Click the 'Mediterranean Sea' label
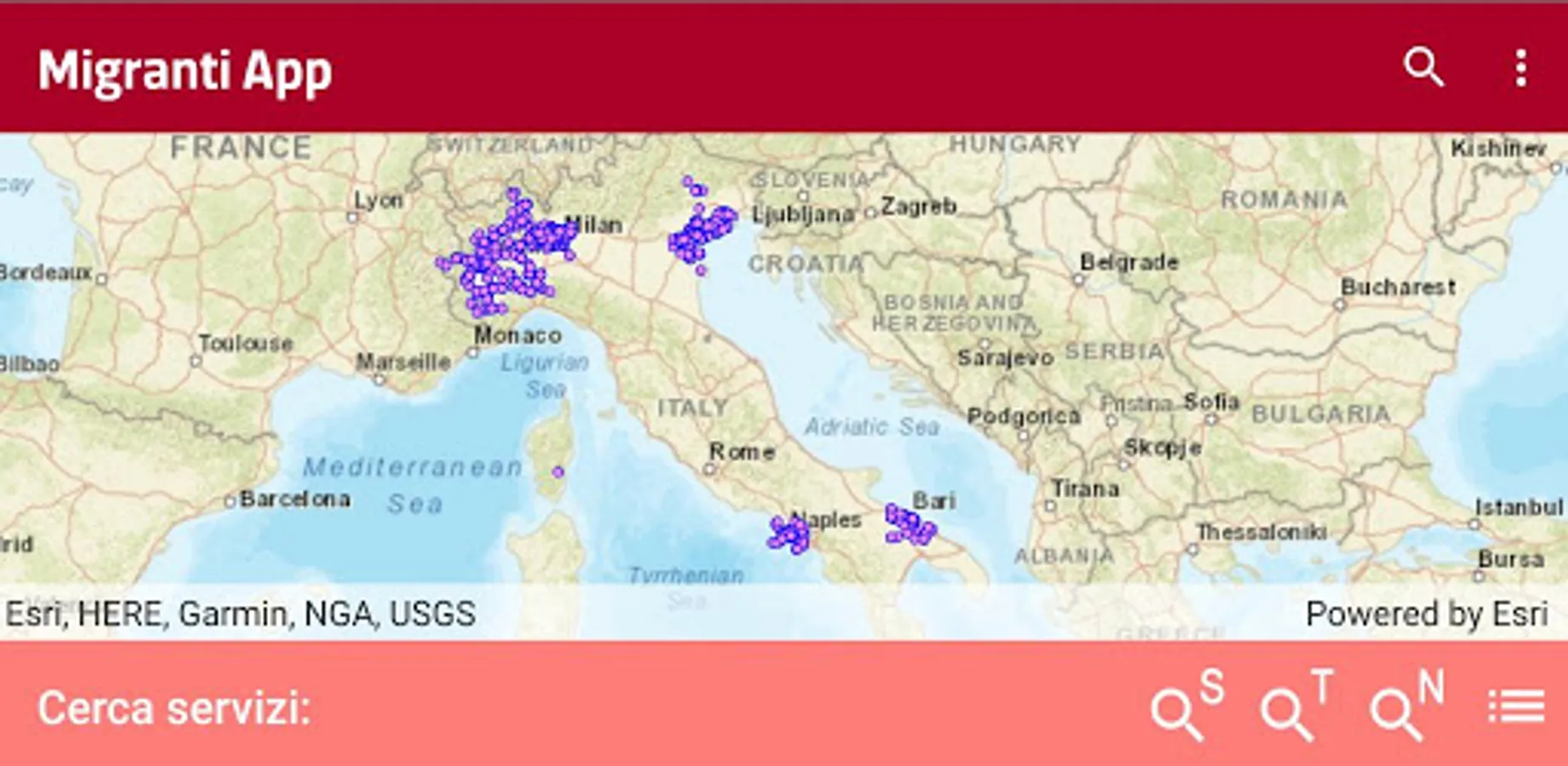The height and width of the screenshot is (766, 1568). (413, 484)
